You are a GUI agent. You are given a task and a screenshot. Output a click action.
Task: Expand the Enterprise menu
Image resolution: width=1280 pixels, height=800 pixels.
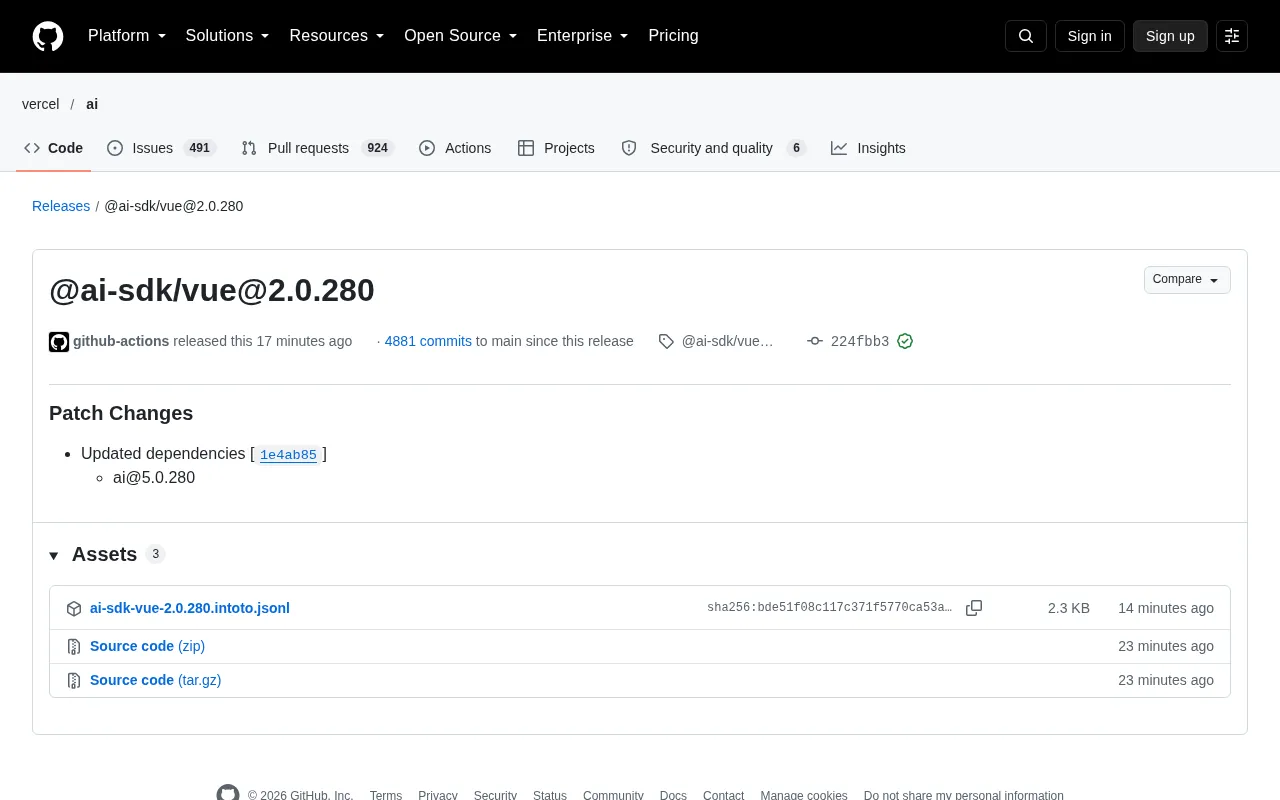click(x=583, y=36)
